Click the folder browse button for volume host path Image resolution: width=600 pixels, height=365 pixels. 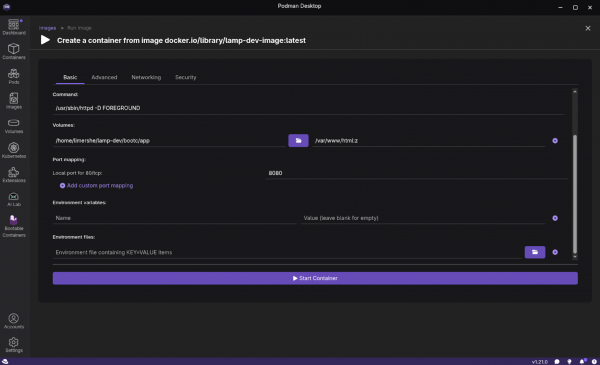298,140
